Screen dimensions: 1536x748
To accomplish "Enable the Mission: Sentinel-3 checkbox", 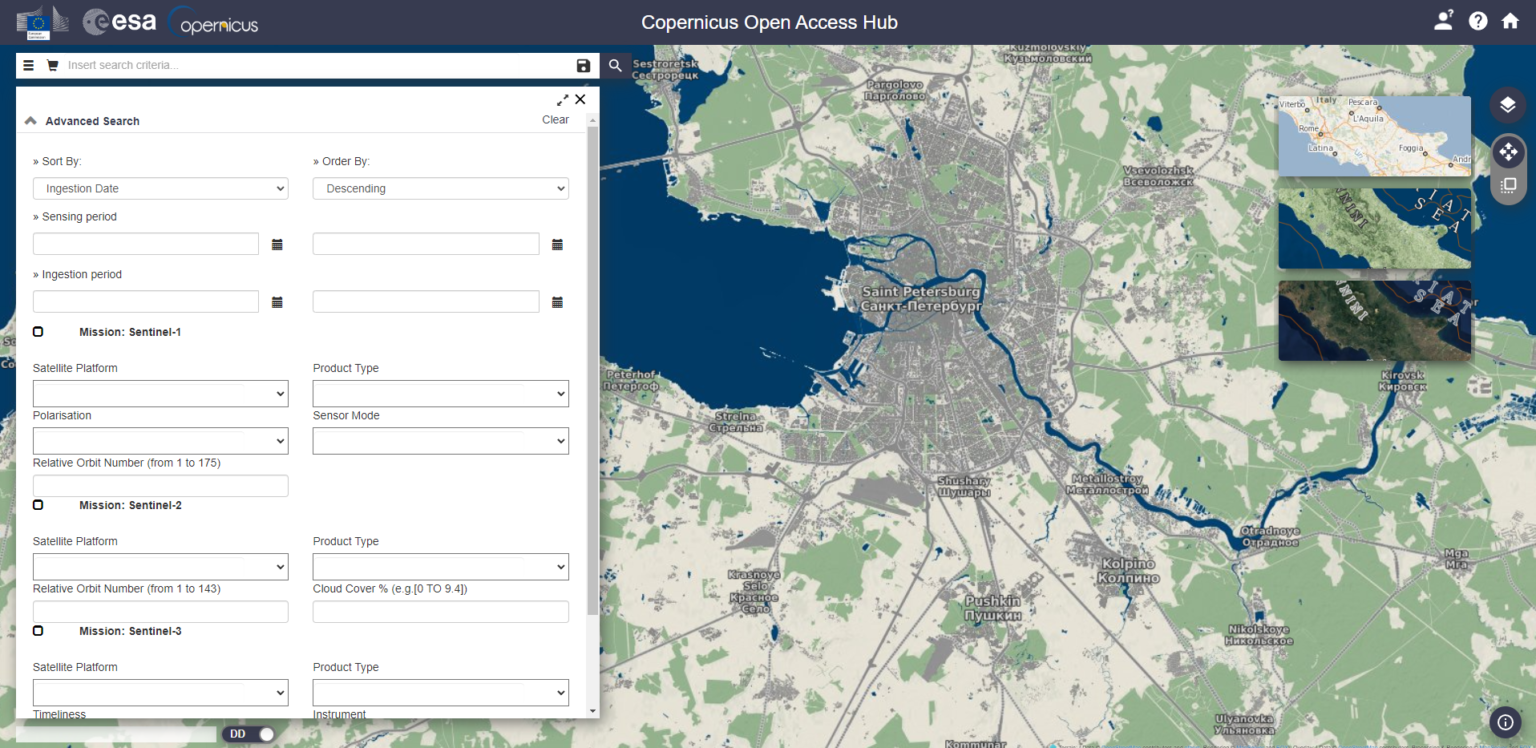I will click(38, 631).
